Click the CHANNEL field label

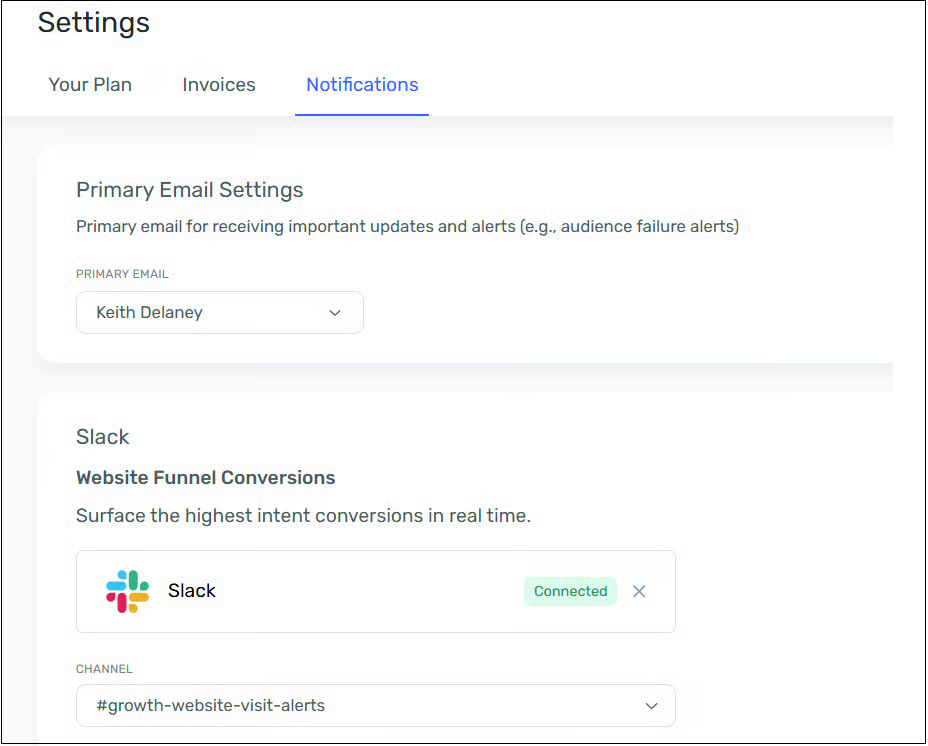click(x=104, y=669)
